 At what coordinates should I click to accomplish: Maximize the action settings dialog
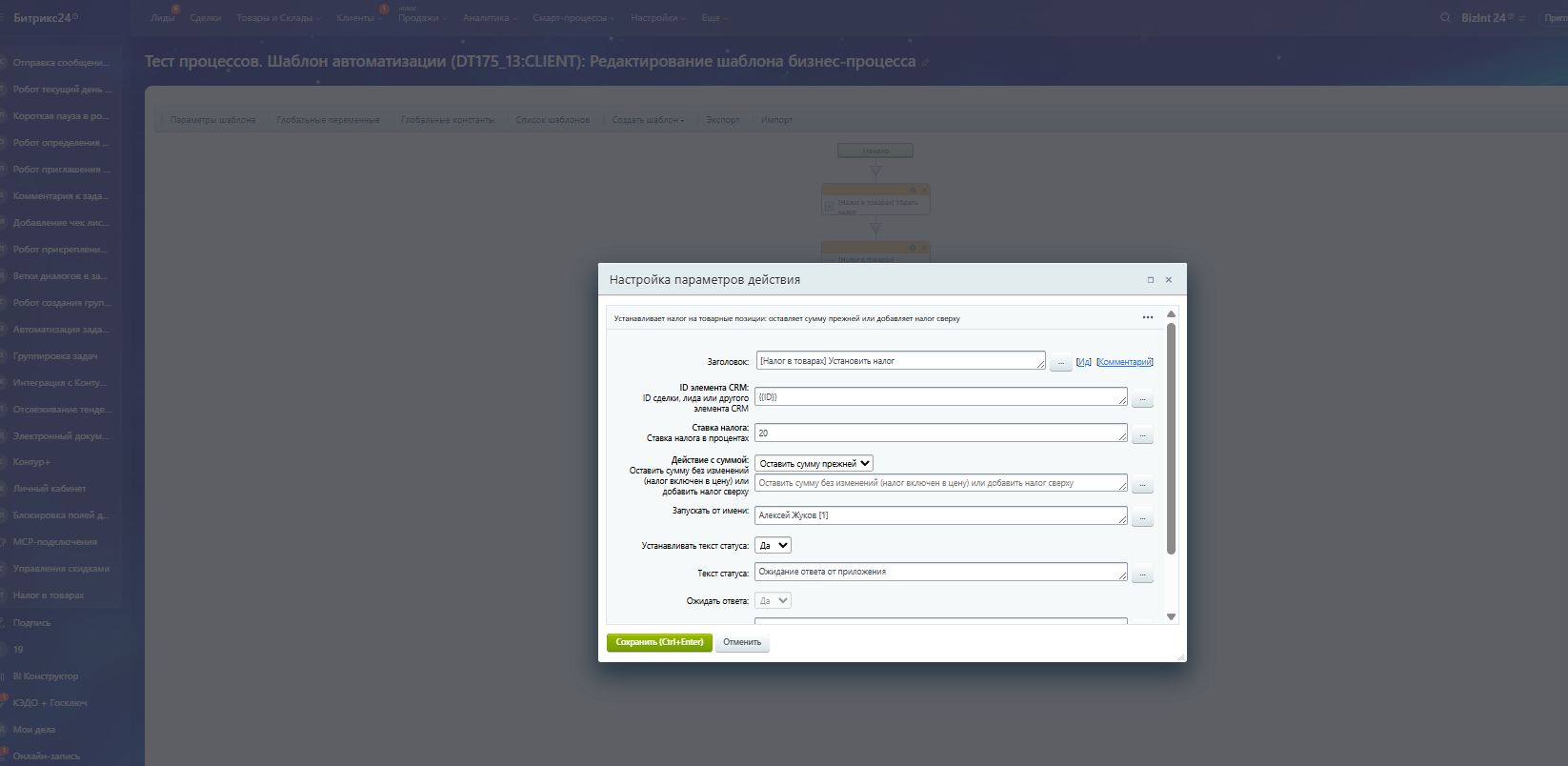(1151, 280)
